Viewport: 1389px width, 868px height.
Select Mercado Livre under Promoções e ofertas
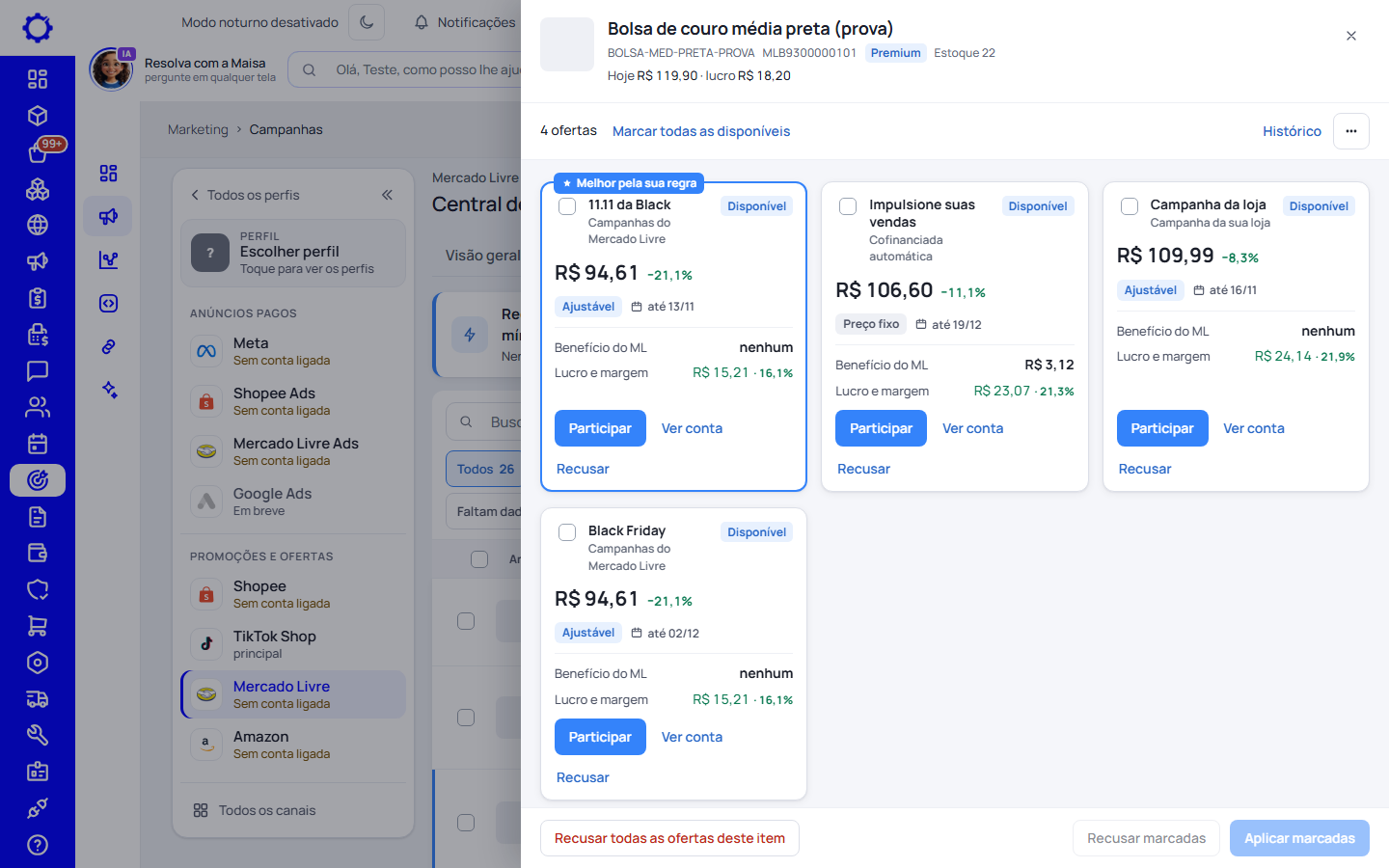(293, 694)
